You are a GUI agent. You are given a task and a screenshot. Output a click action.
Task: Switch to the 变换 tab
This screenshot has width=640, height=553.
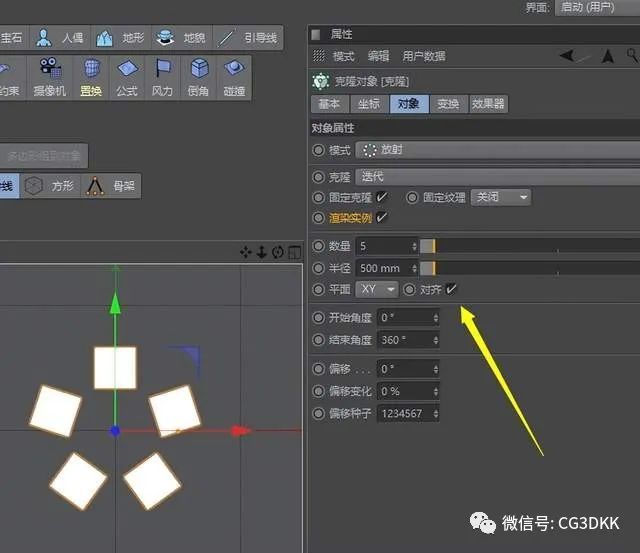[448, 104]
